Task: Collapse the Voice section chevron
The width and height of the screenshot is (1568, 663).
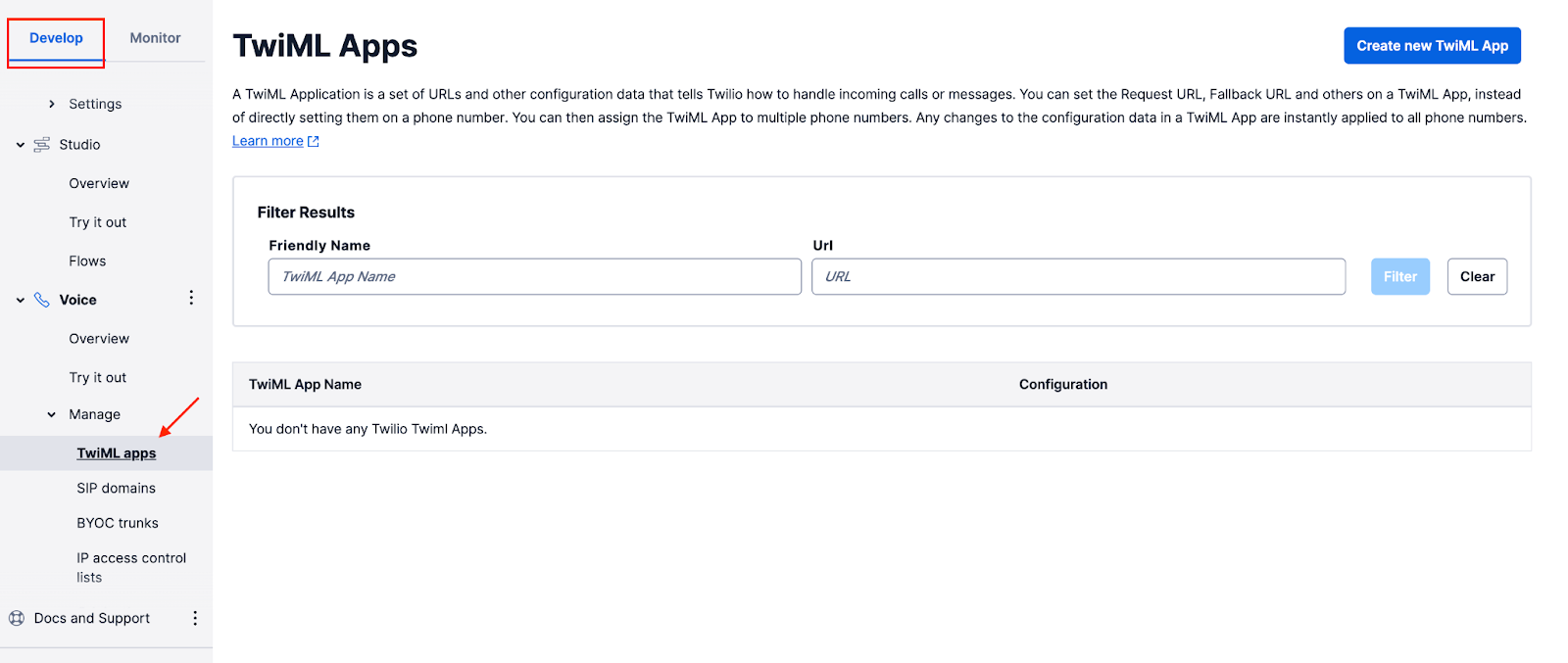Action: [20, 300]
